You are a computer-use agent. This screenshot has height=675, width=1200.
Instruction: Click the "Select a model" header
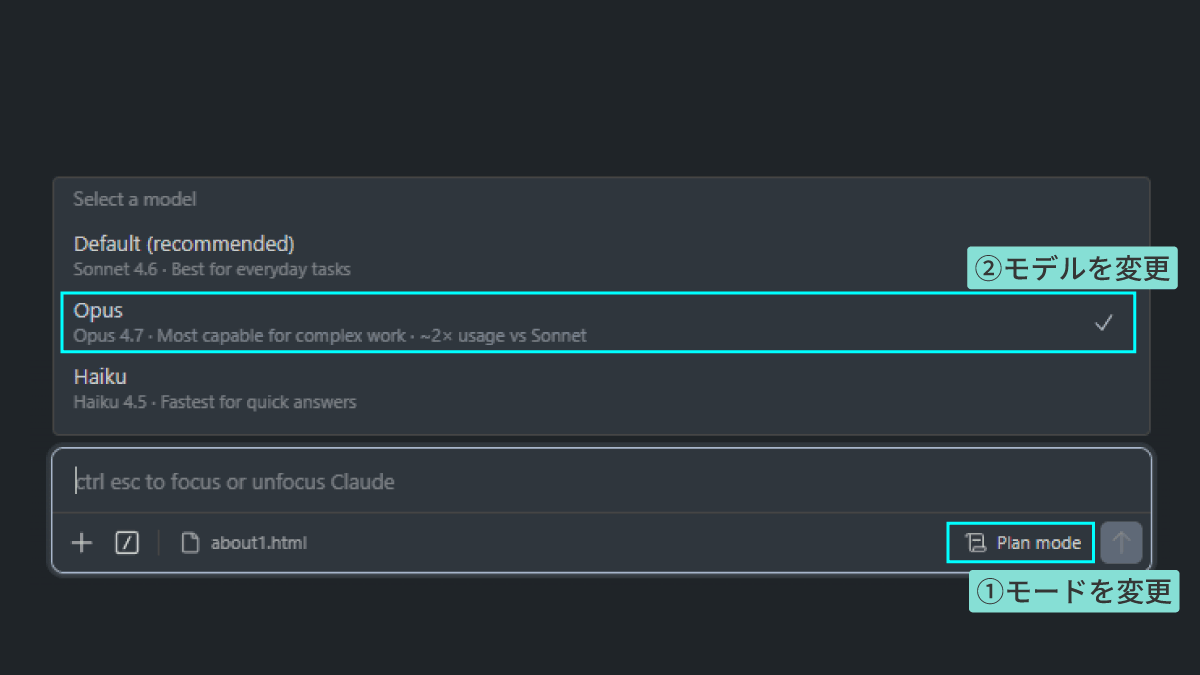coord(135,199)
